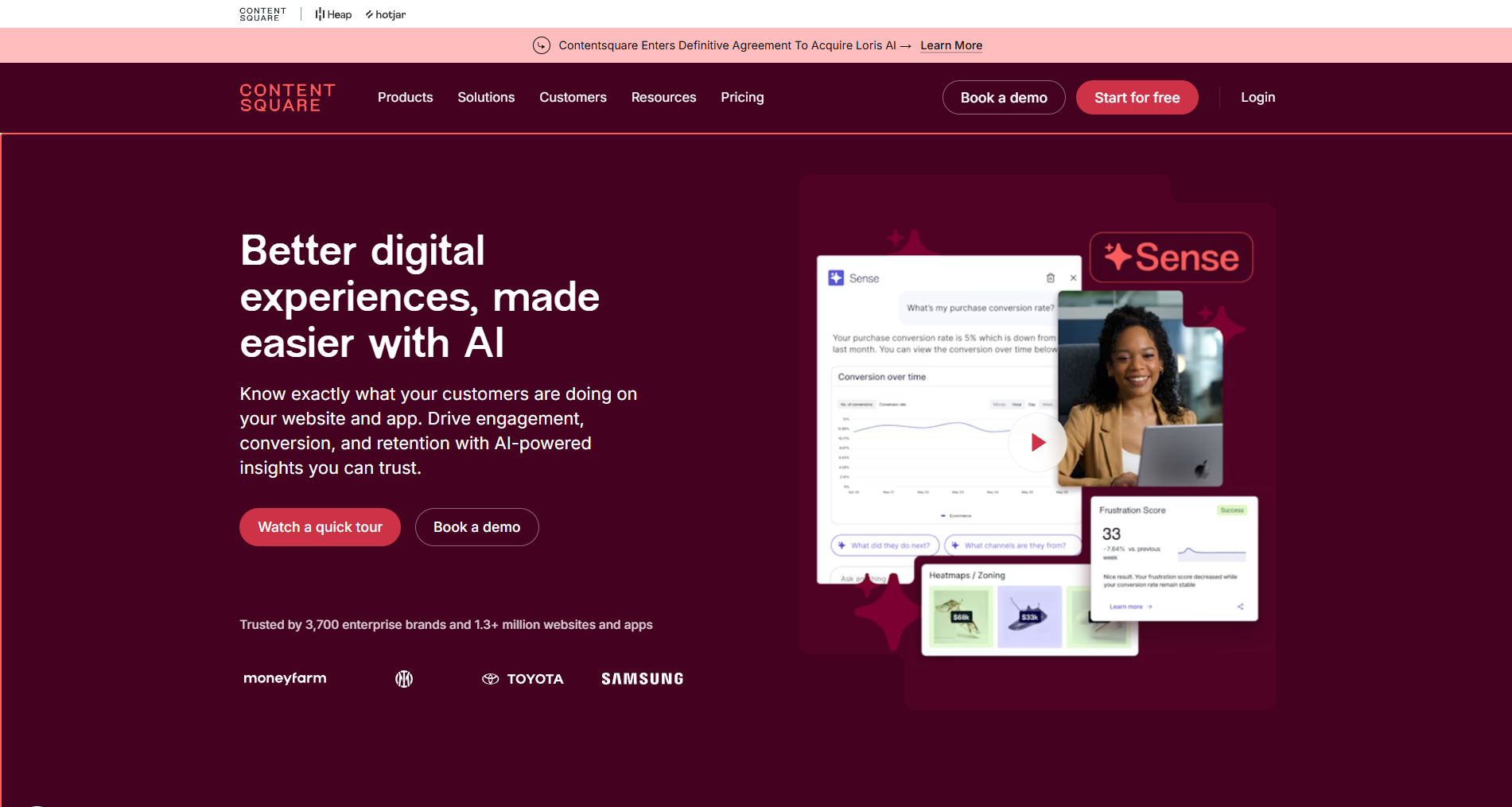Open the Customers menu item
The image size is (1512, 807).
[573, 97]
